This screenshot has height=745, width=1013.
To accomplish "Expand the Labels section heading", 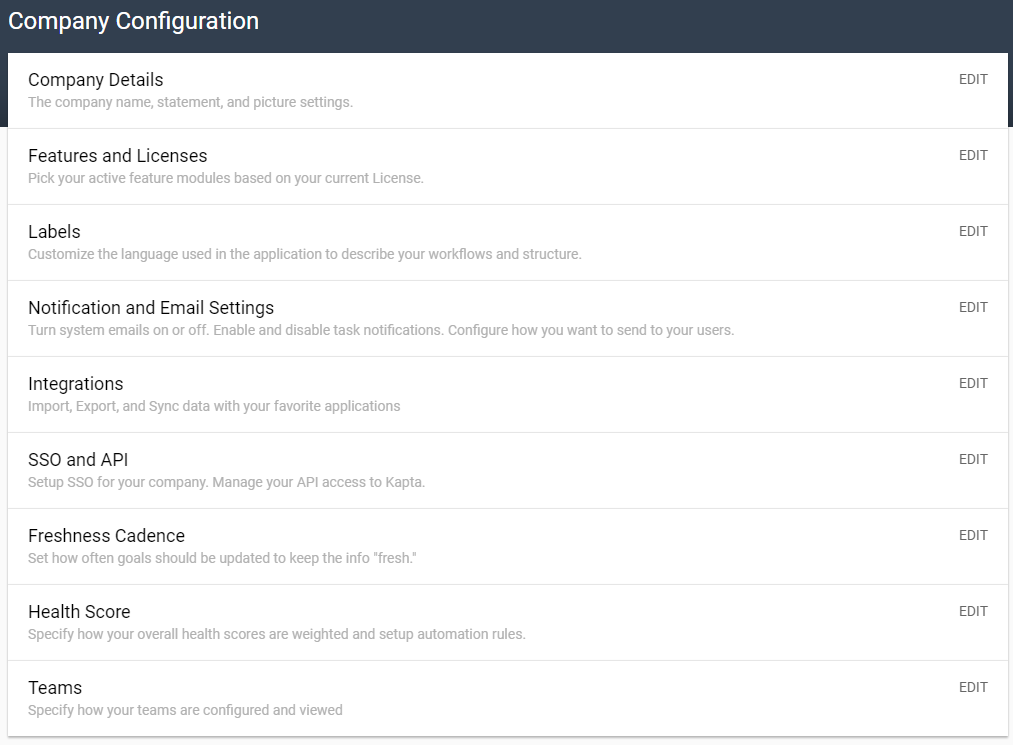I will (x=54, y=232).
